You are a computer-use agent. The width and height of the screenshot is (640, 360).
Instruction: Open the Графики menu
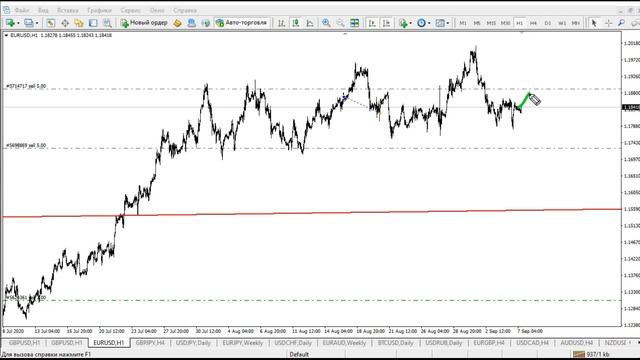coord(99,10)
